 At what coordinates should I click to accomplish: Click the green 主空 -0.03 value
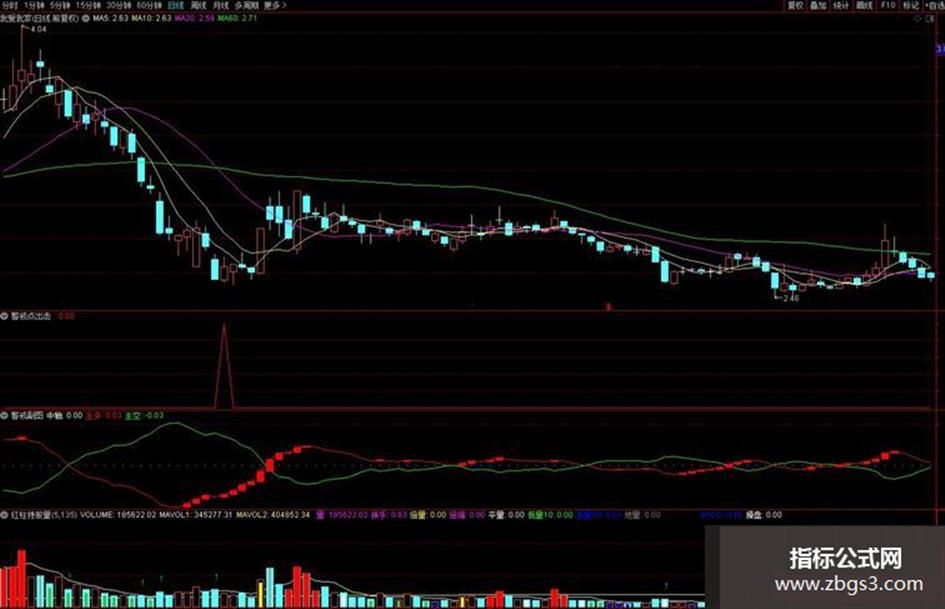pos(144,415)
